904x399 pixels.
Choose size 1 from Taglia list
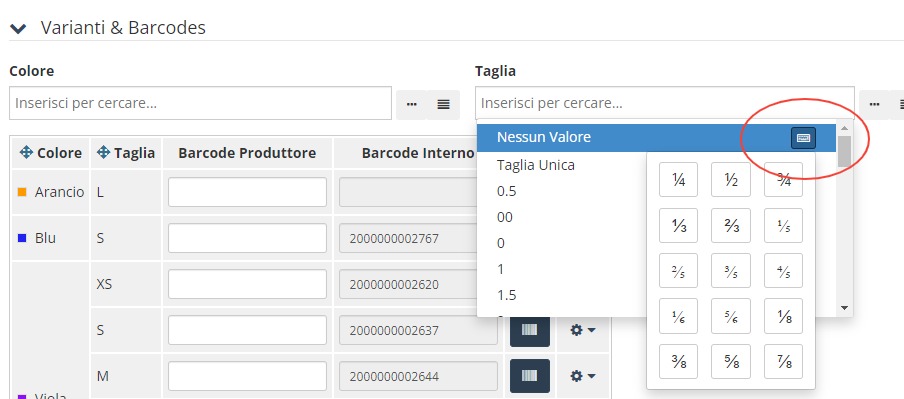500,269
